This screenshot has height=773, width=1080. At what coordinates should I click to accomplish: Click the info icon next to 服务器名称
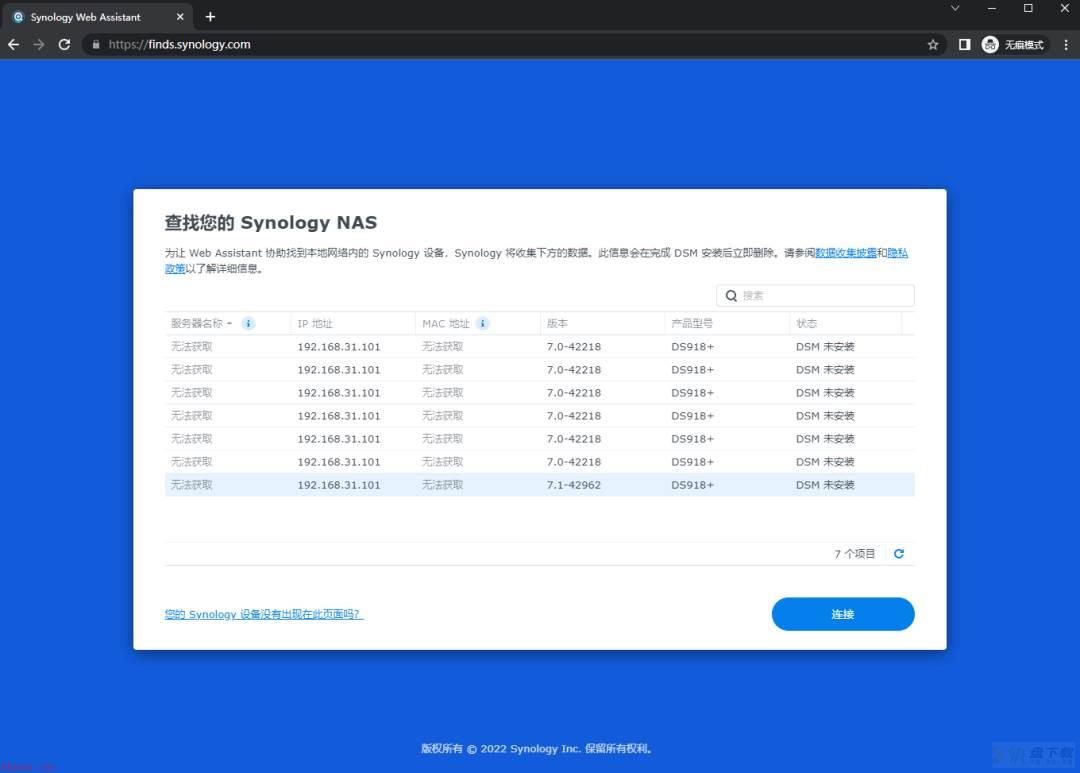tap(248, 323)
